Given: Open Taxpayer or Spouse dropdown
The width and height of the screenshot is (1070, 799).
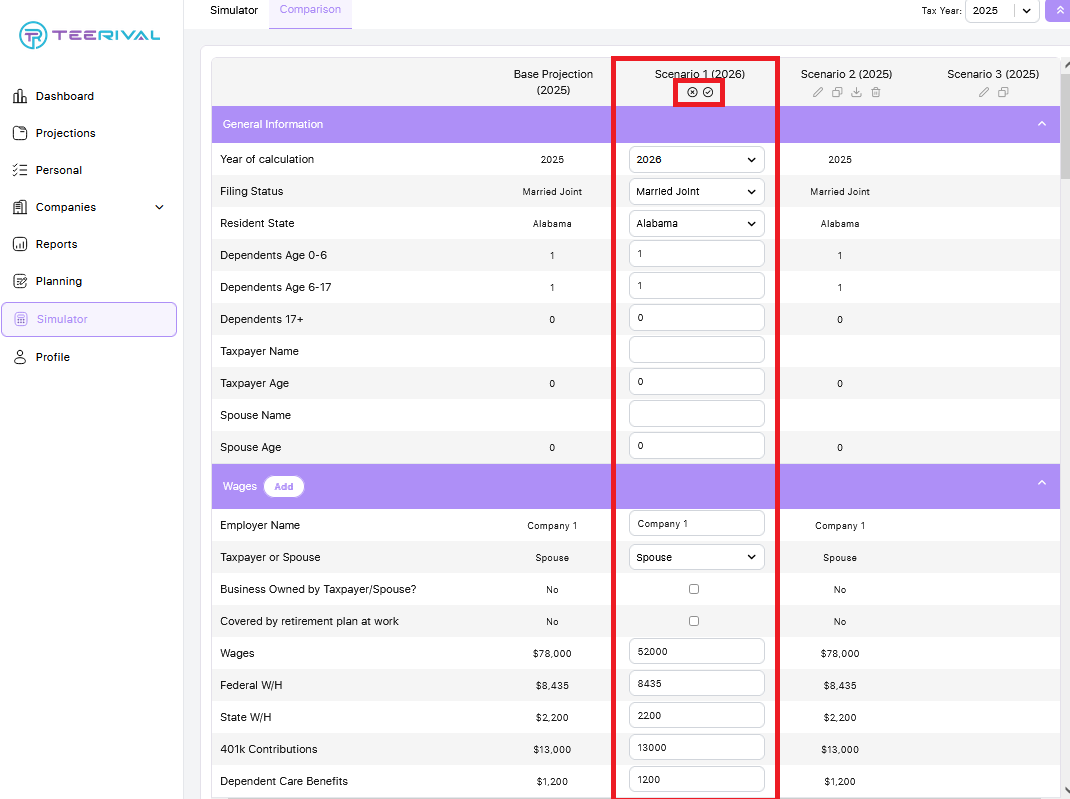Looking at the screenshot, I should tap(696, 557).
